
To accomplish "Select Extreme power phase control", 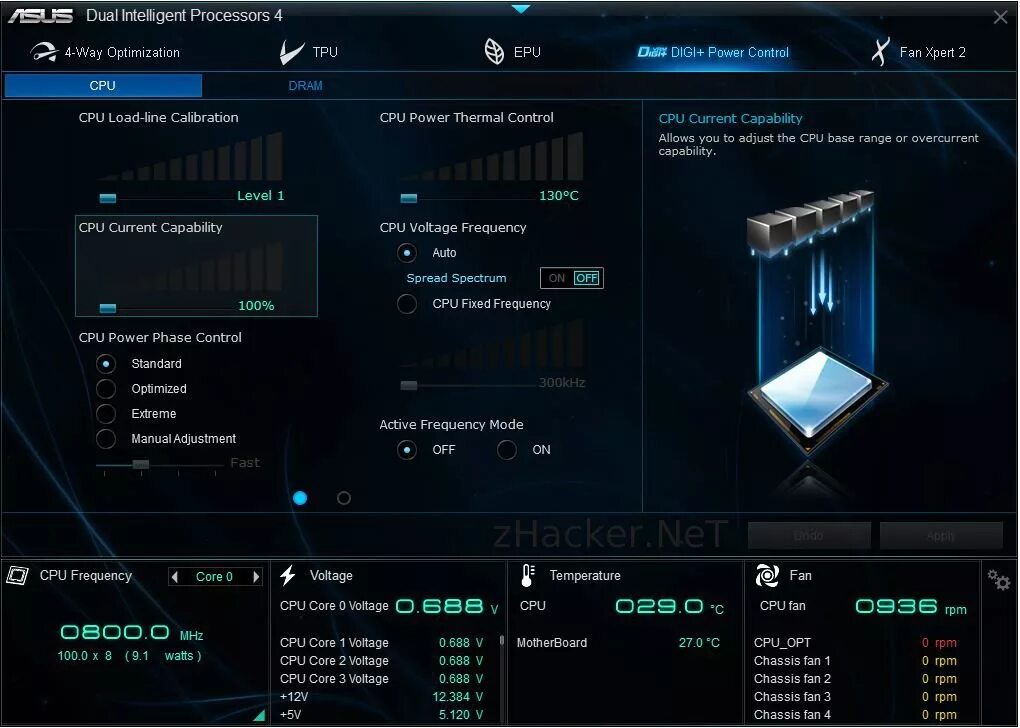I will [105, 414].
